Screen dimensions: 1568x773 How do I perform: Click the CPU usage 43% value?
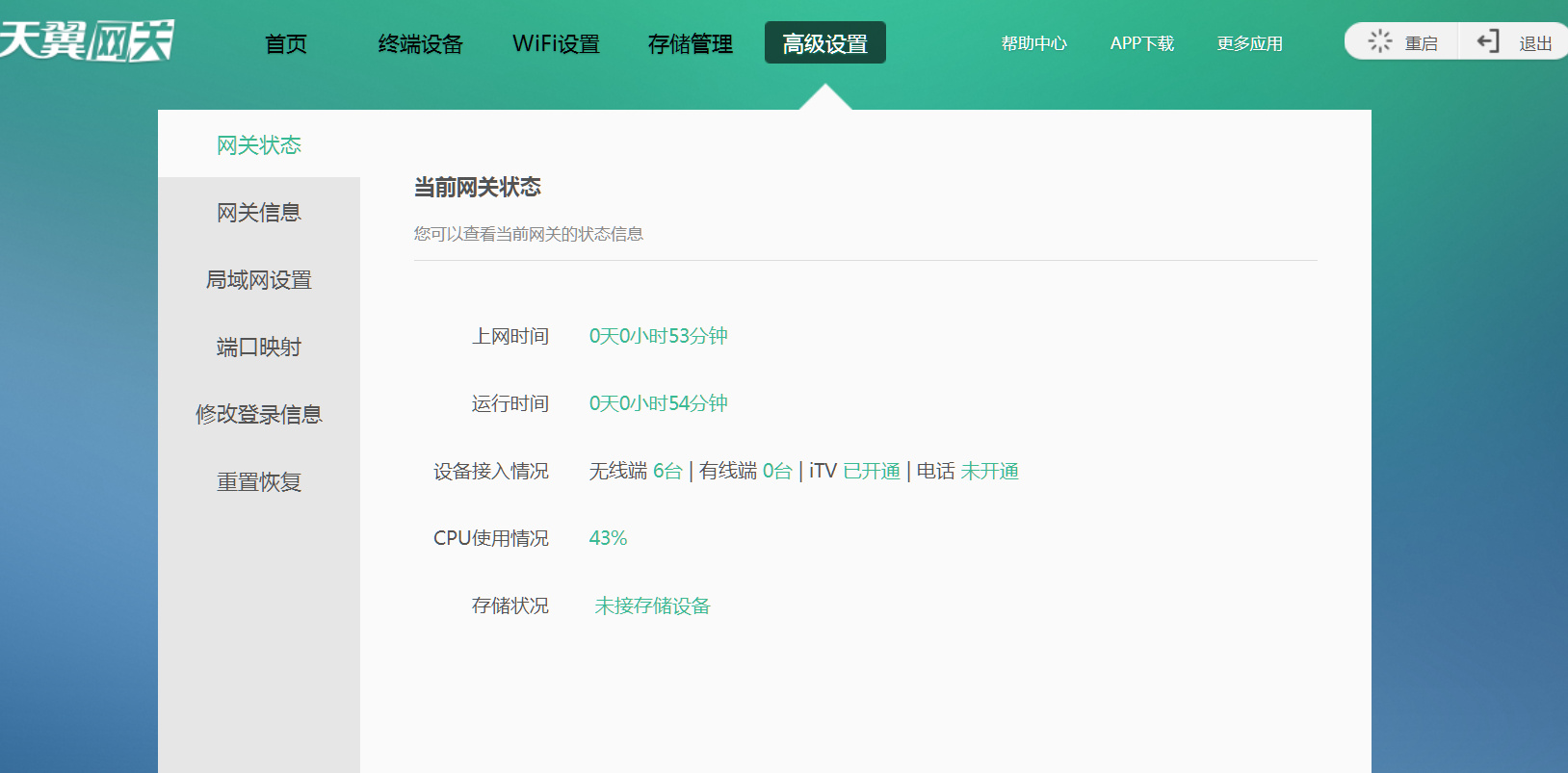[608, 538]
